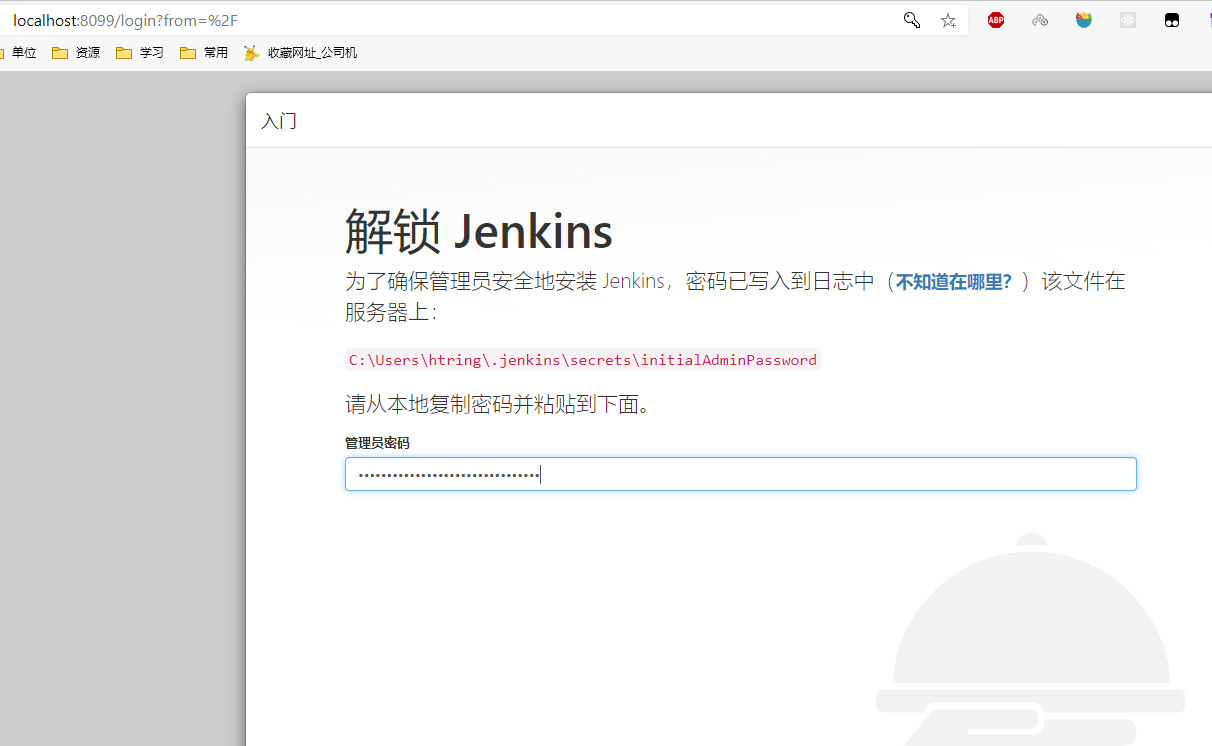Open the 收藏网址_公司机 bookmark
Screen dimensions: 1212x746
click(300, 53)
